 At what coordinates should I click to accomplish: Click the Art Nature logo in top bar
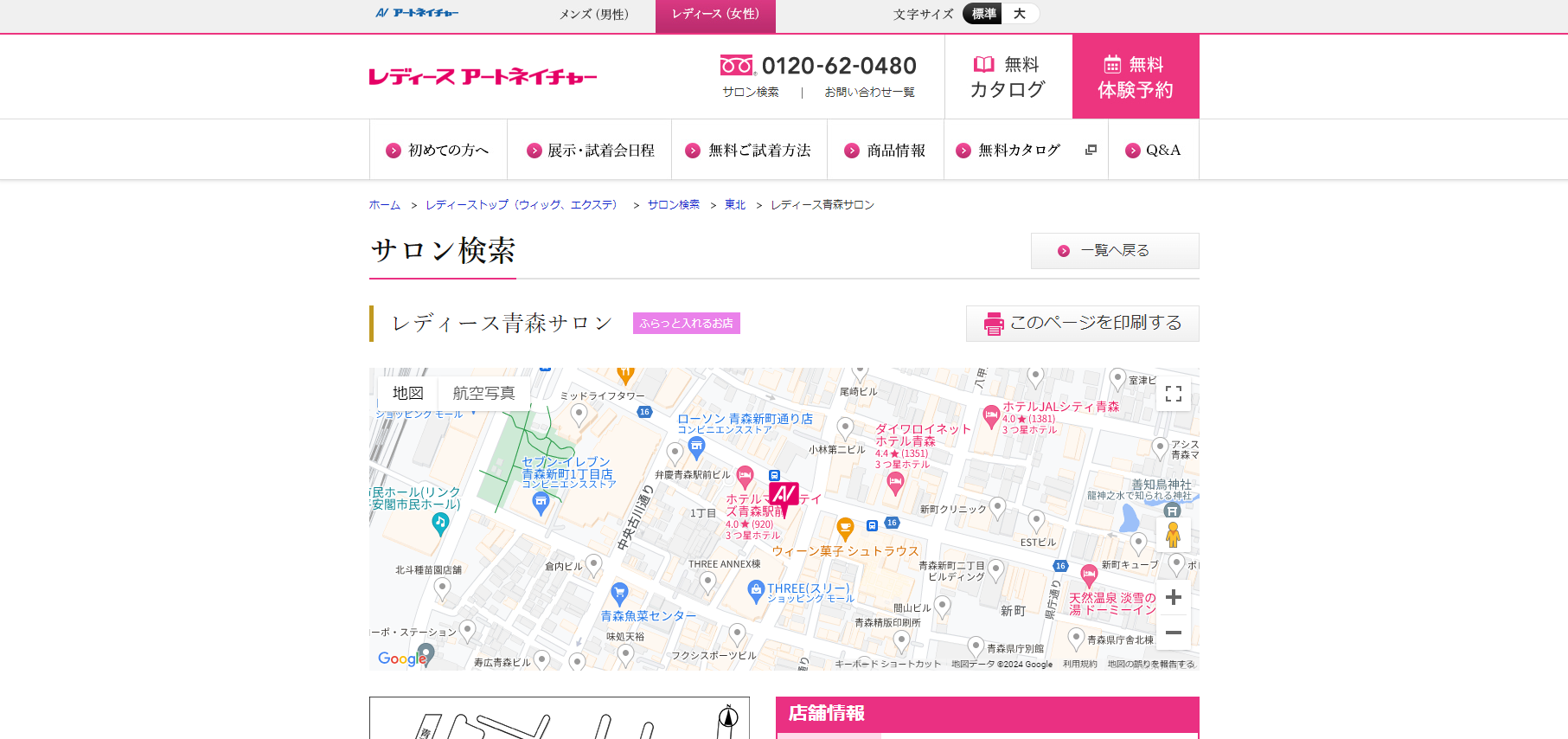tap(417, 13)
